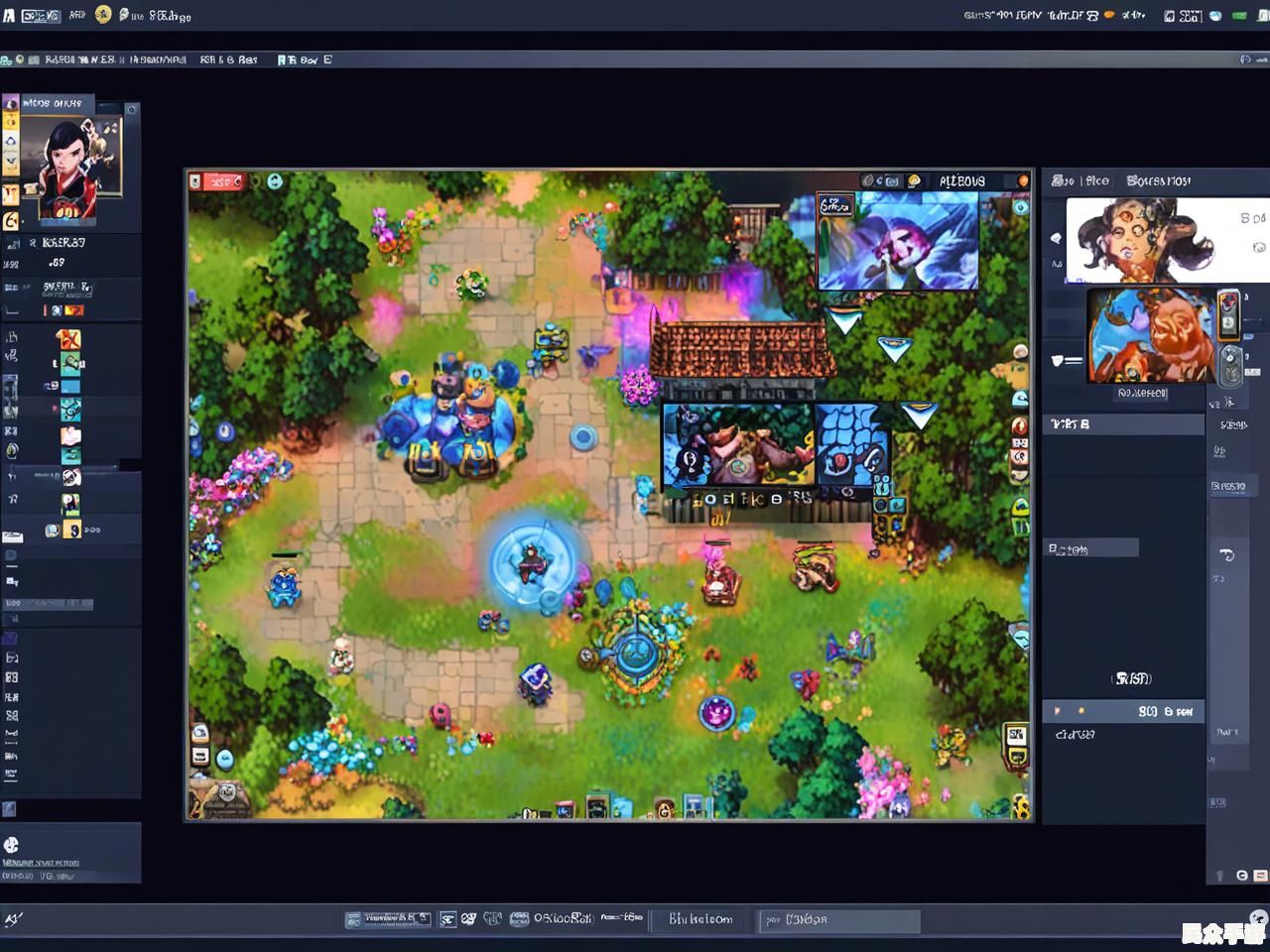
Task: Click the purple orb icon near bottom of map
Action: 715,711
